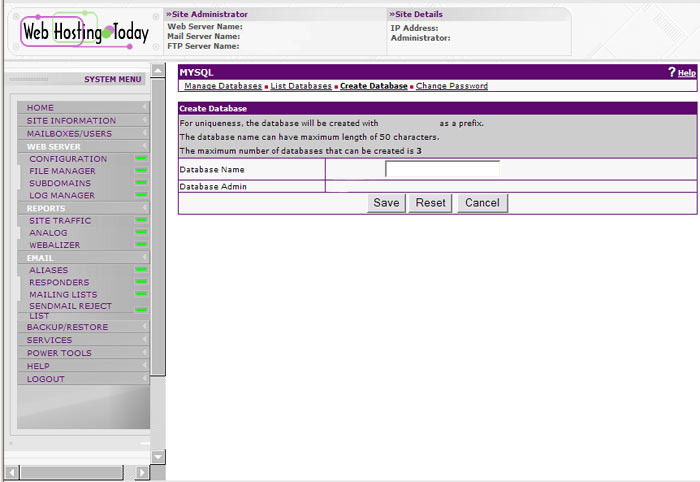
Task: Expand the Mailboxes/Users menu arrow
Action: (144, 133)
